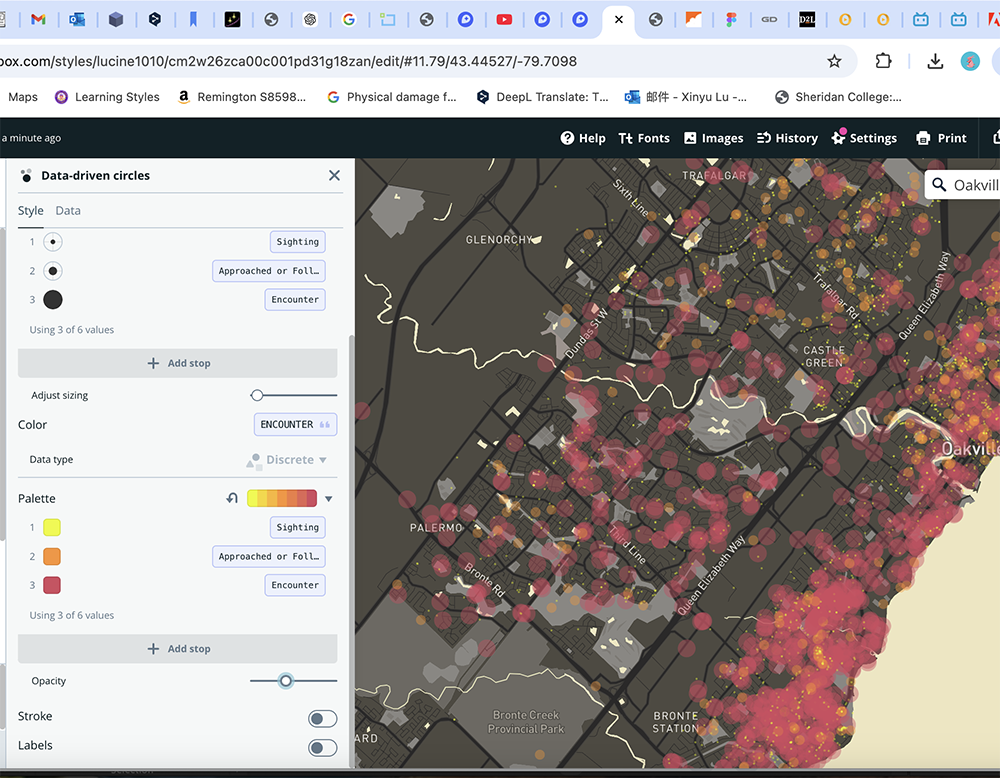Enable the Stroke toggle
Viewport: 1000px width, 778px height.
[322, 718]
